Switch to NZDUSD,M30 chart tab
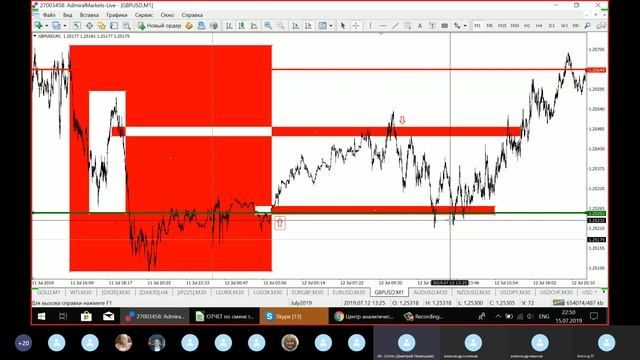 473,292
